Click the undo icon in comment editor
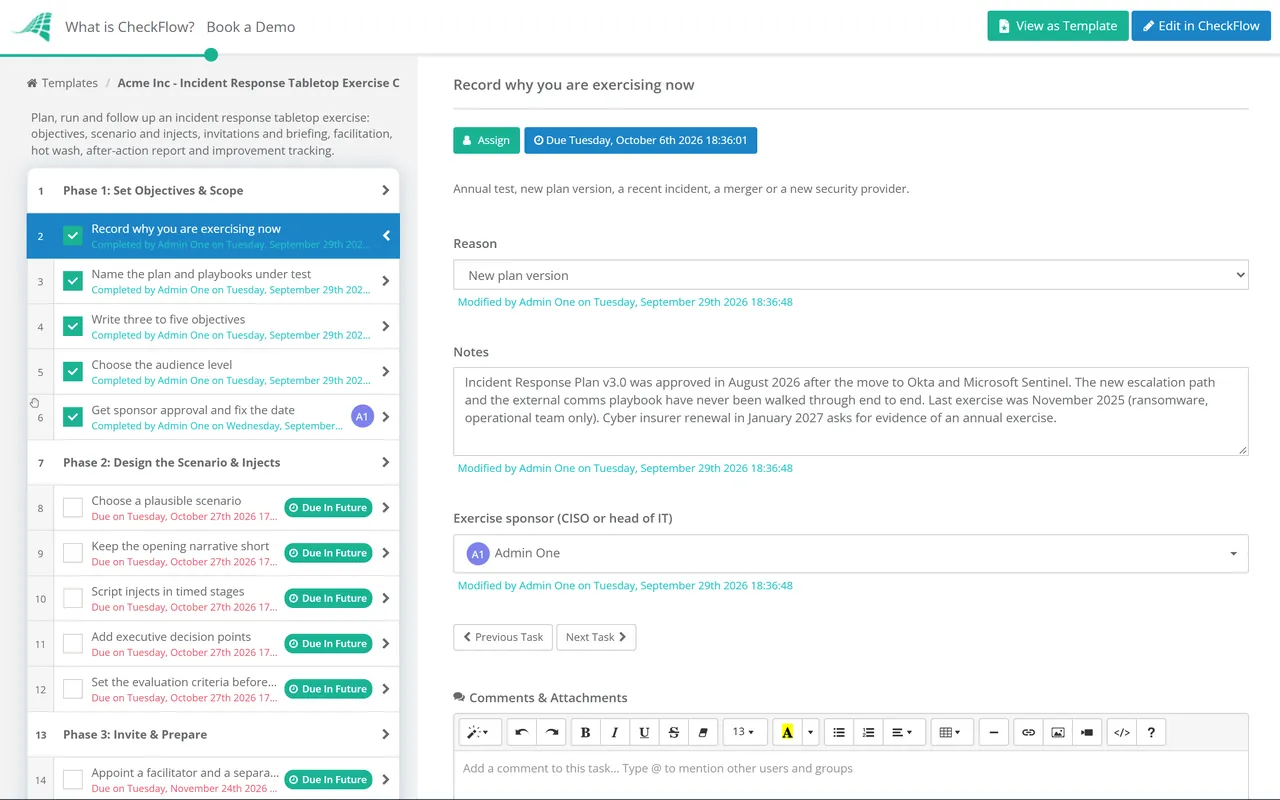The width and height of the screenshot is (1280, 800). 522,732
